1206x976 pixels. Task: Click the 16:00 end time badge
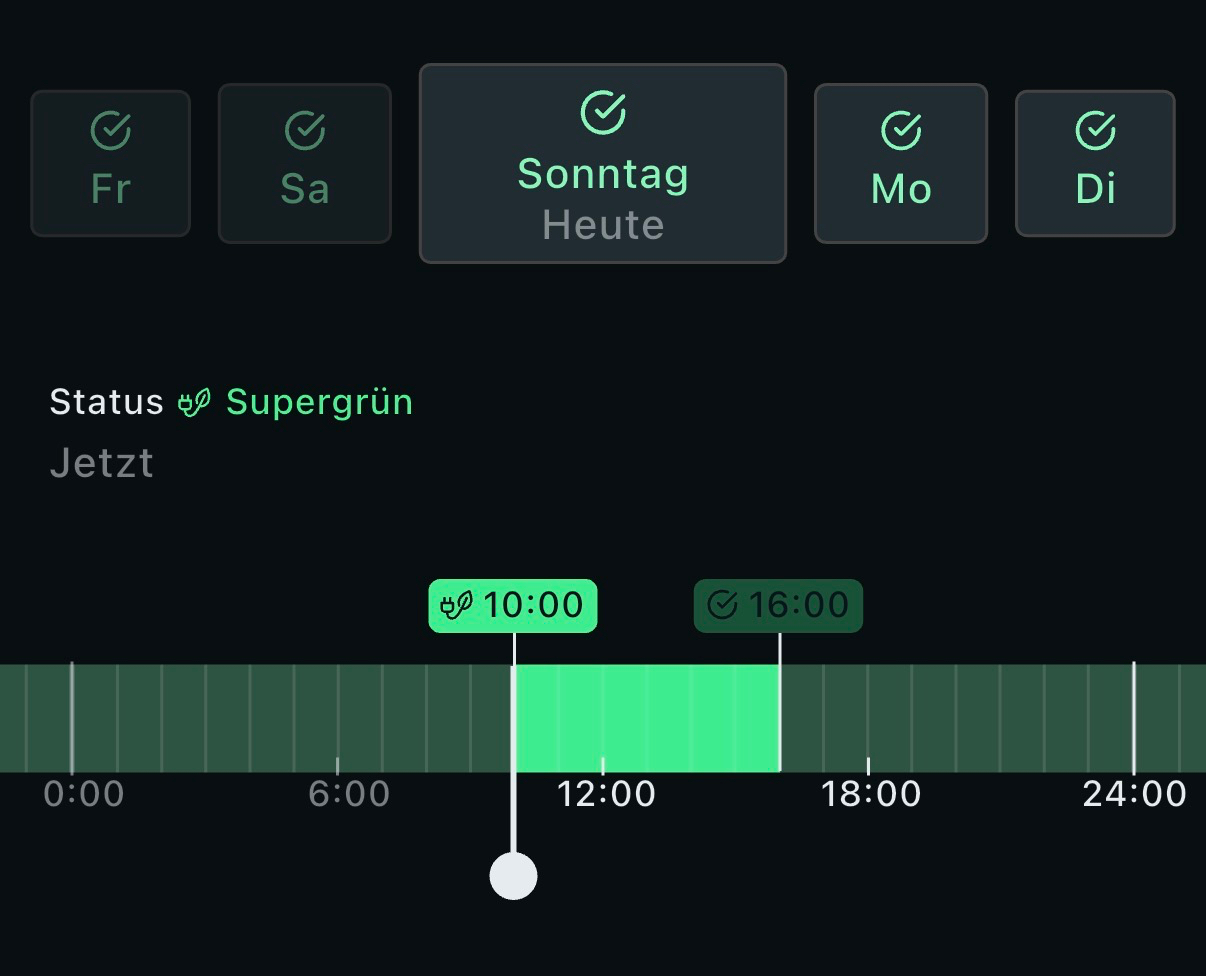[x=778, y=606]
